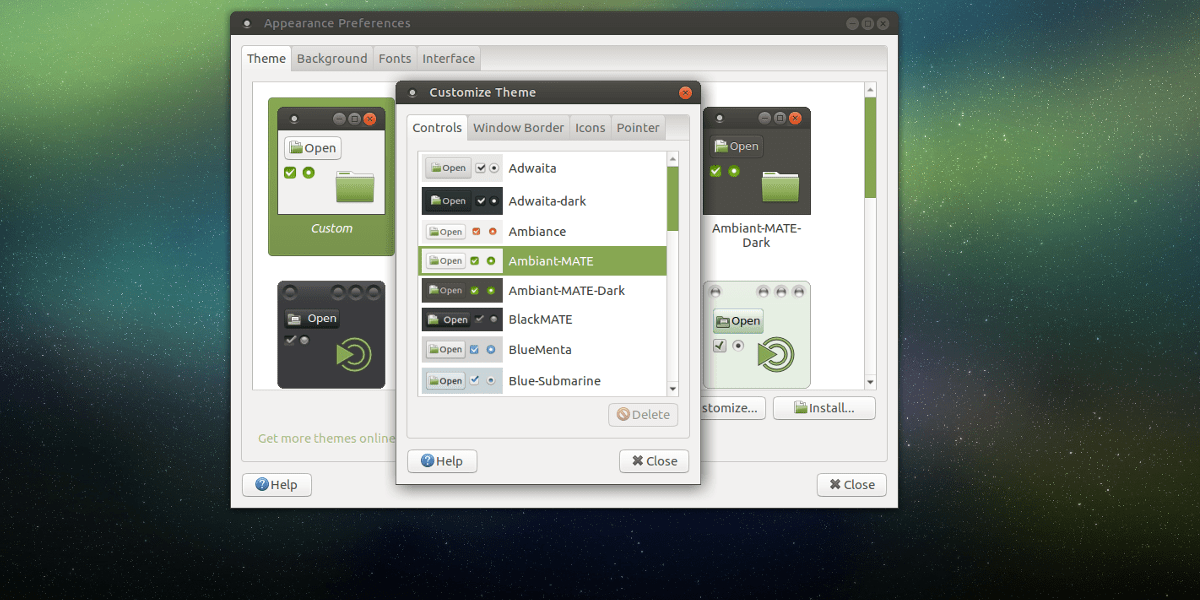This screenshot has height=600, width=1200.
Task: Select the BlackMATE controls theme
Action: 542,320
